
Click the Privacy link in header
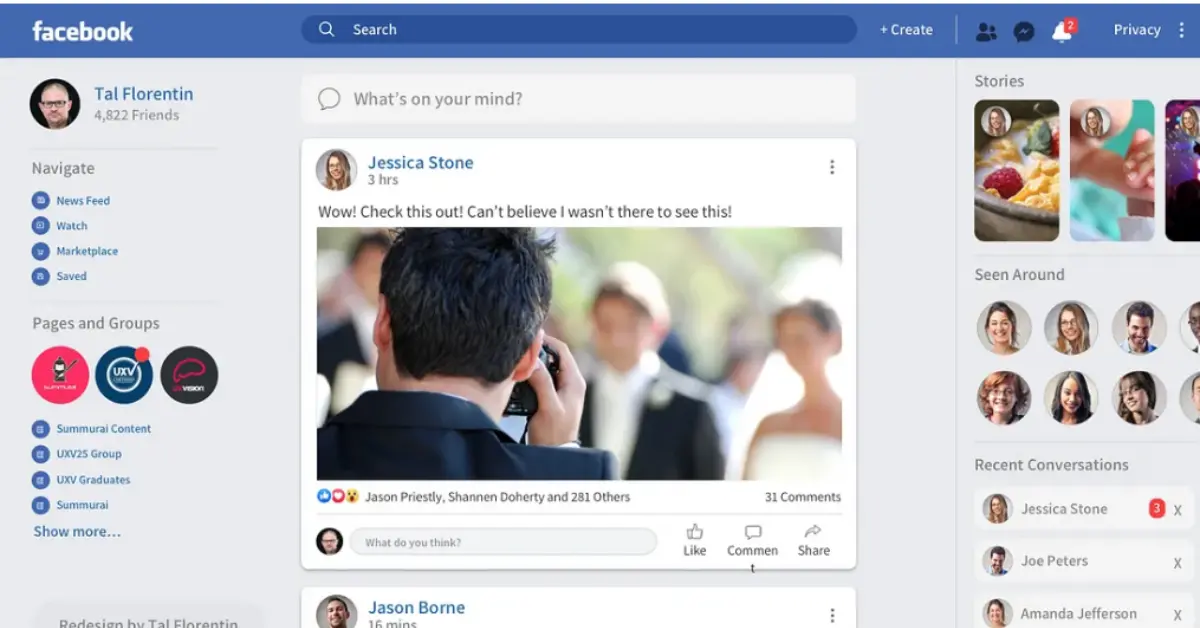pos(1137,30)
